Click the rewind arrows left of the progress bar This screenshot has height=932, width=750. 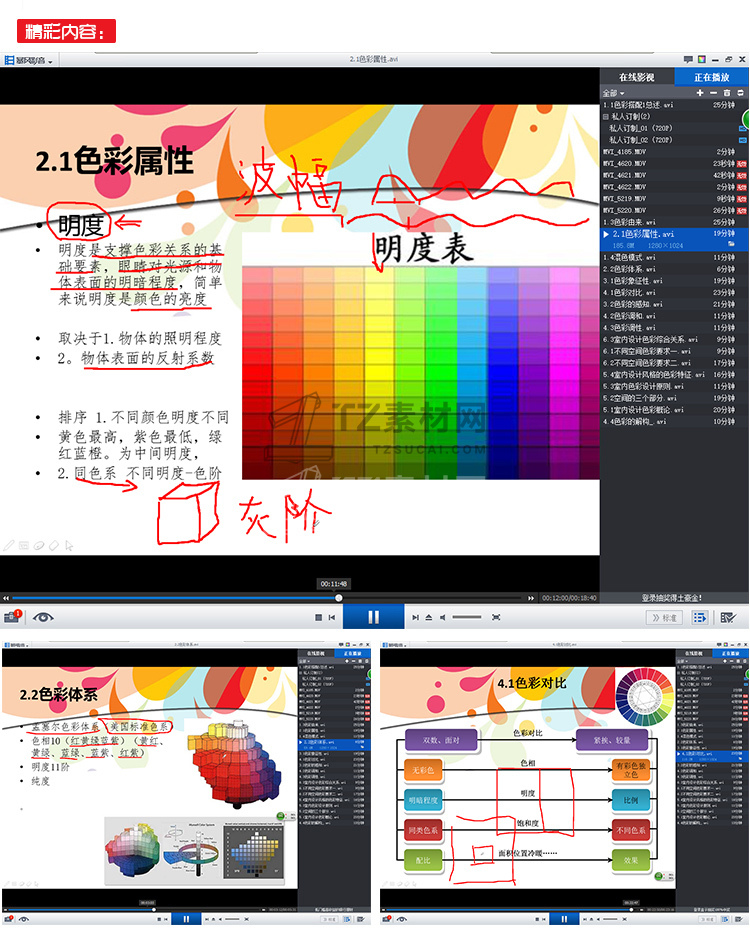click(6, 598)
